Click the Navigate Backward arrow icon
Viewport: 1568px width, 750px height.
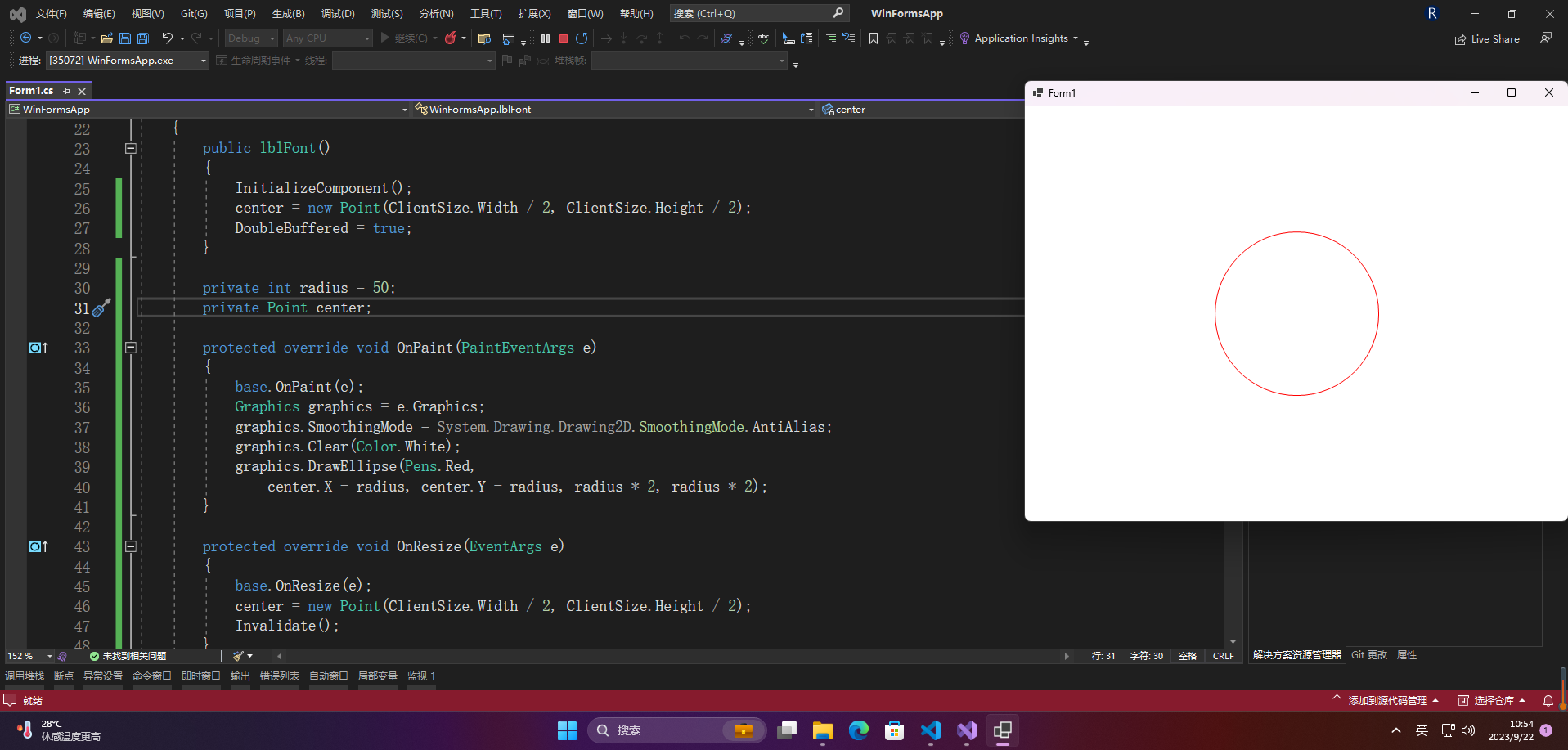pyautogui.click(x=26, y=38)
